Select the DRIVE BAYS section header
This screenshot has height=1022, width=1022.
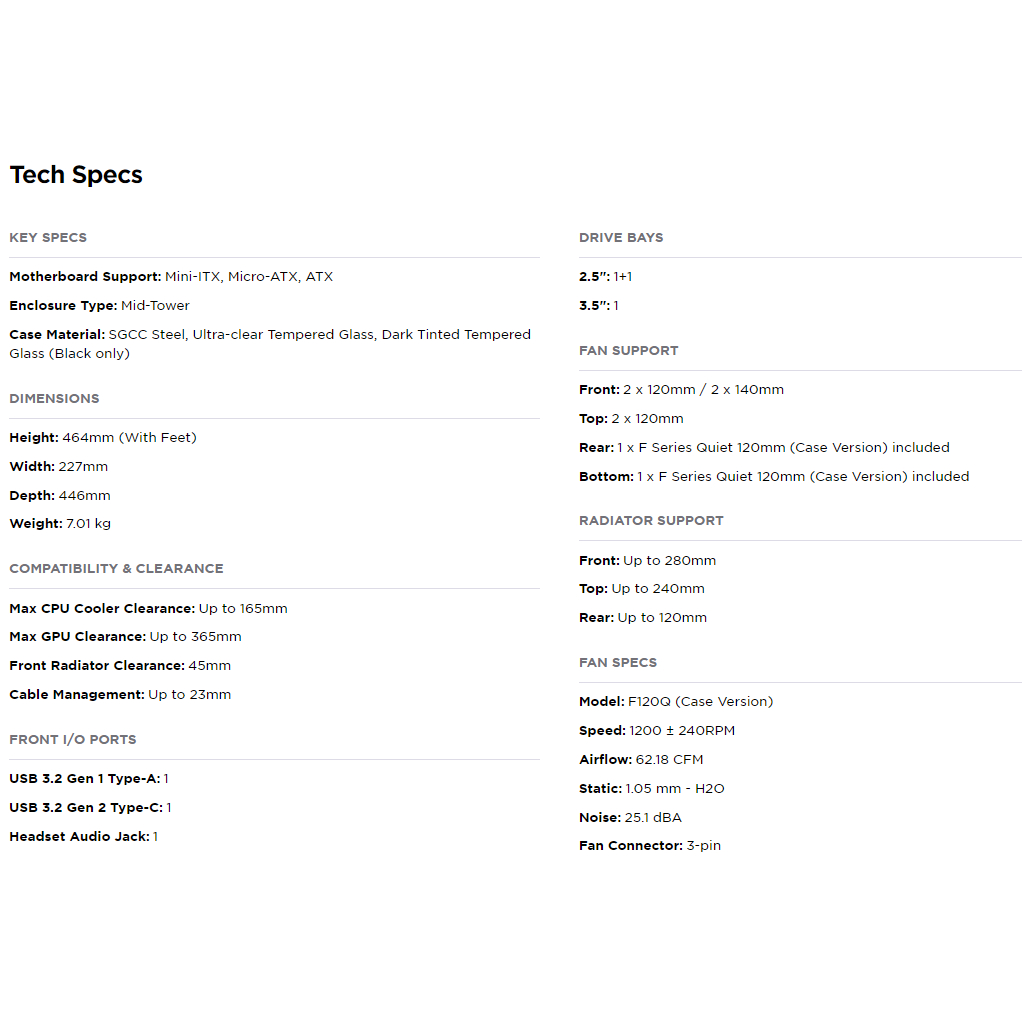tap(621, 237)
